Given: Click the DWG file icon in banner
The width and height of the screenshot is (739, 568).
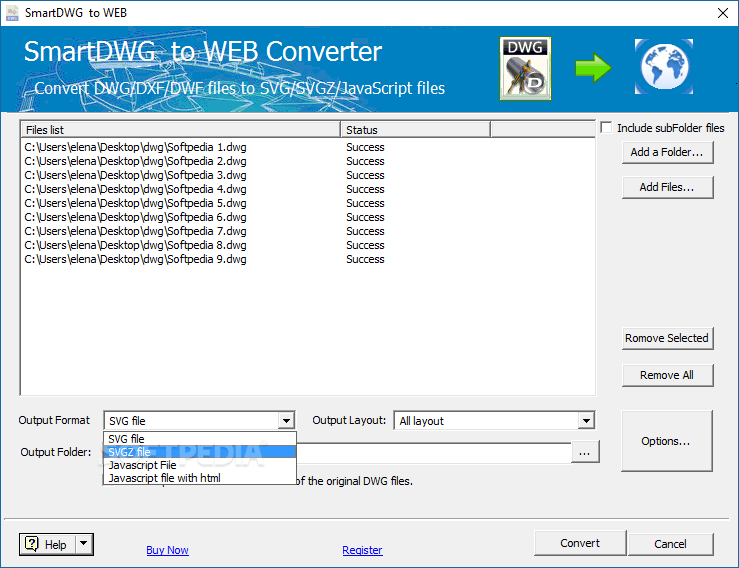Looking at the screenshot, I should (525, 68).
